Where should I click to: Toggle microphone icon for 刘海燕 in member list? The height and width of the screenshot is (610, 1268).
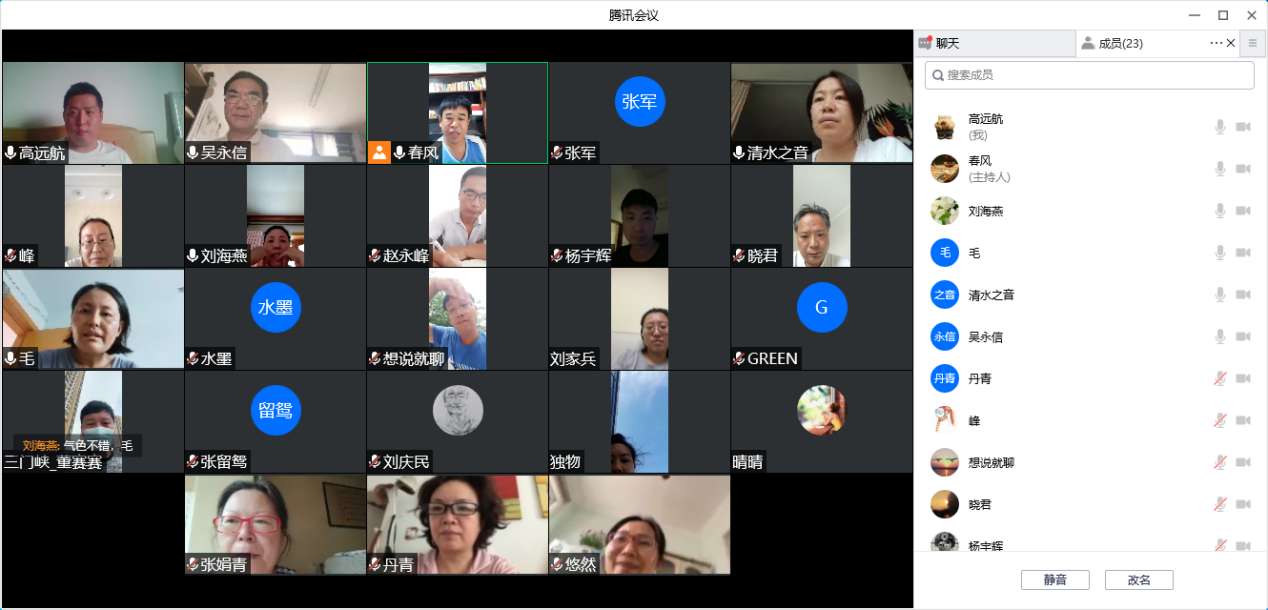coord(1220,211)
